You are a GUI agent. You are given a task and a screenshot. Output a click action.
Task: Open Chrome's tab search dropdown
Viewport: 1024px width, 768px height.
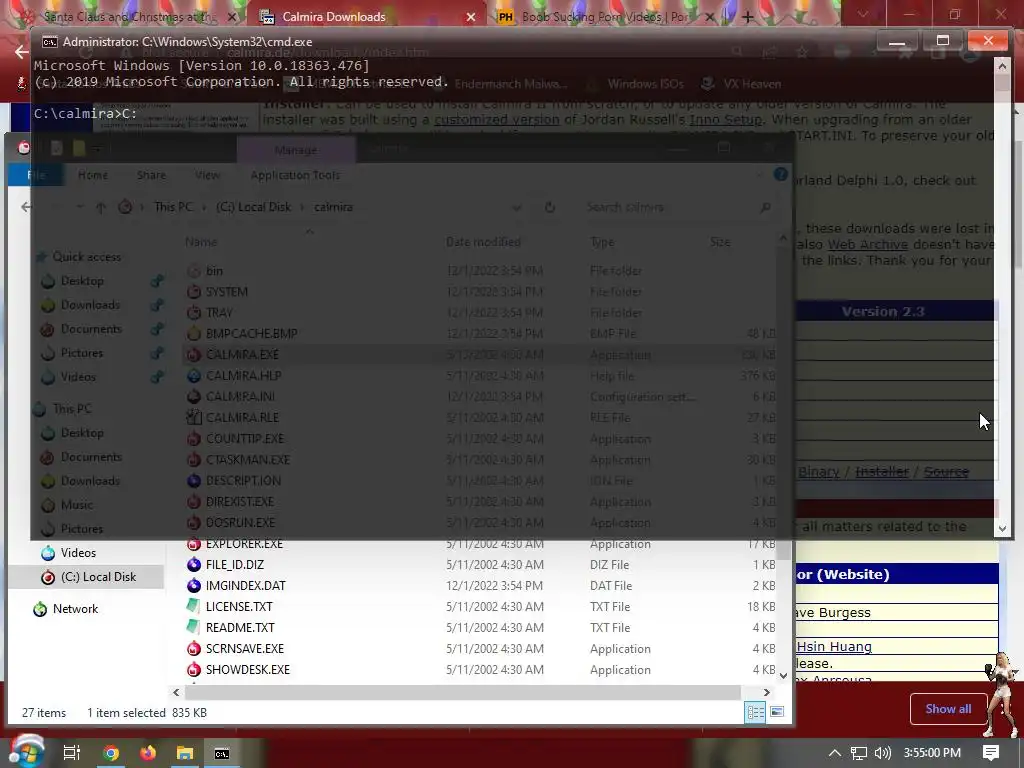tap(863, 14)
